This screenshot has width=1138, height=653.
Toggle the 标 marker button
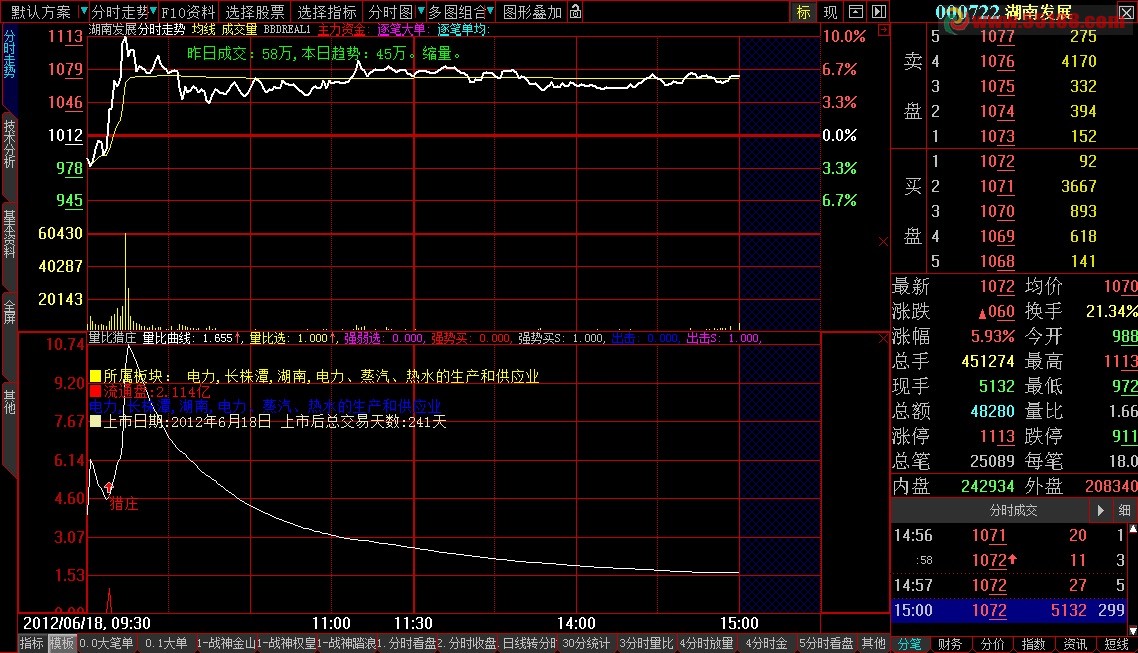point(803,12)
